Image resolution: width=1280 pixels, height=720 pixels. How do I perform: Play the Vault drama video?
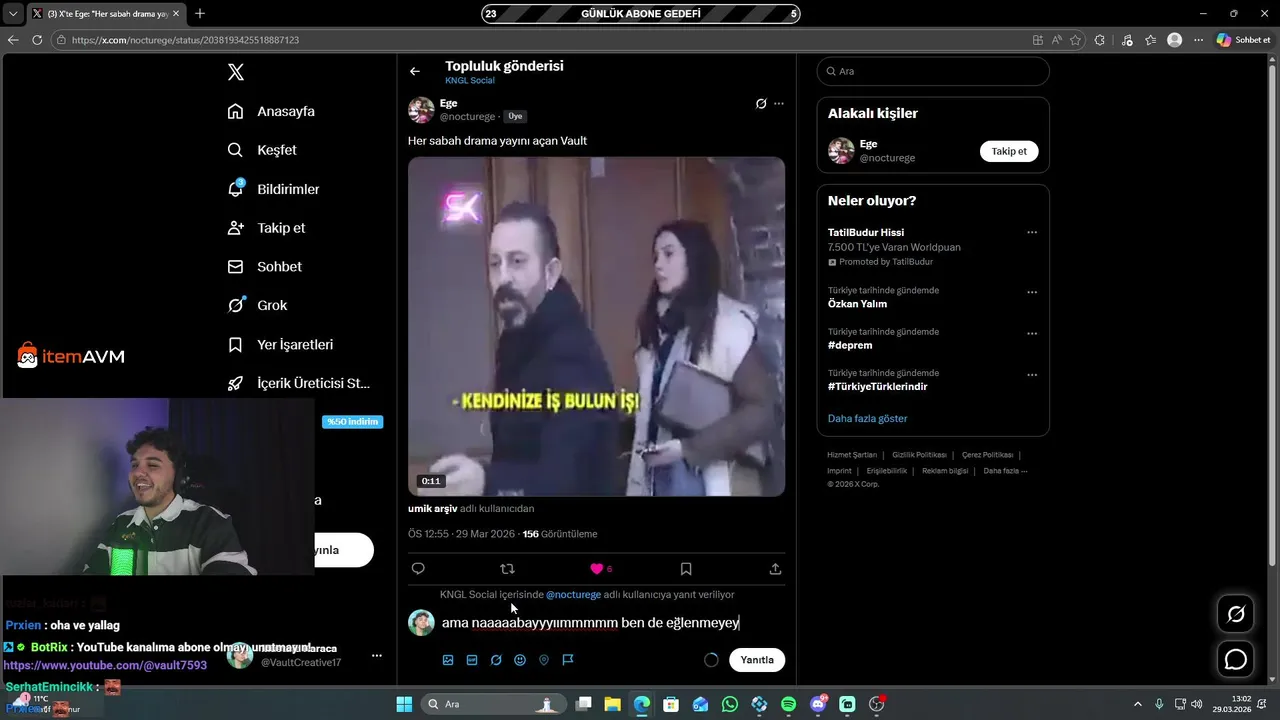click(596, 326)
